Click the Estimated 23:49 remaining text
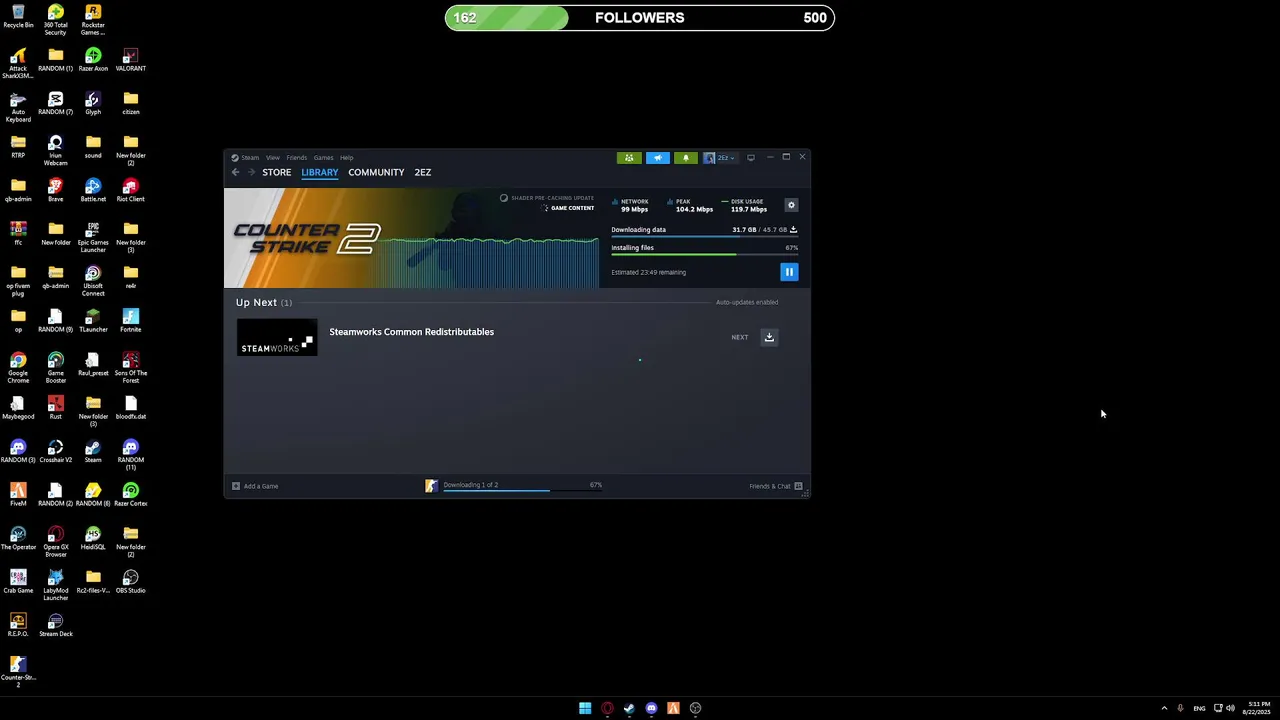This screenshot has height=720, width=1280. click(648, 272)
